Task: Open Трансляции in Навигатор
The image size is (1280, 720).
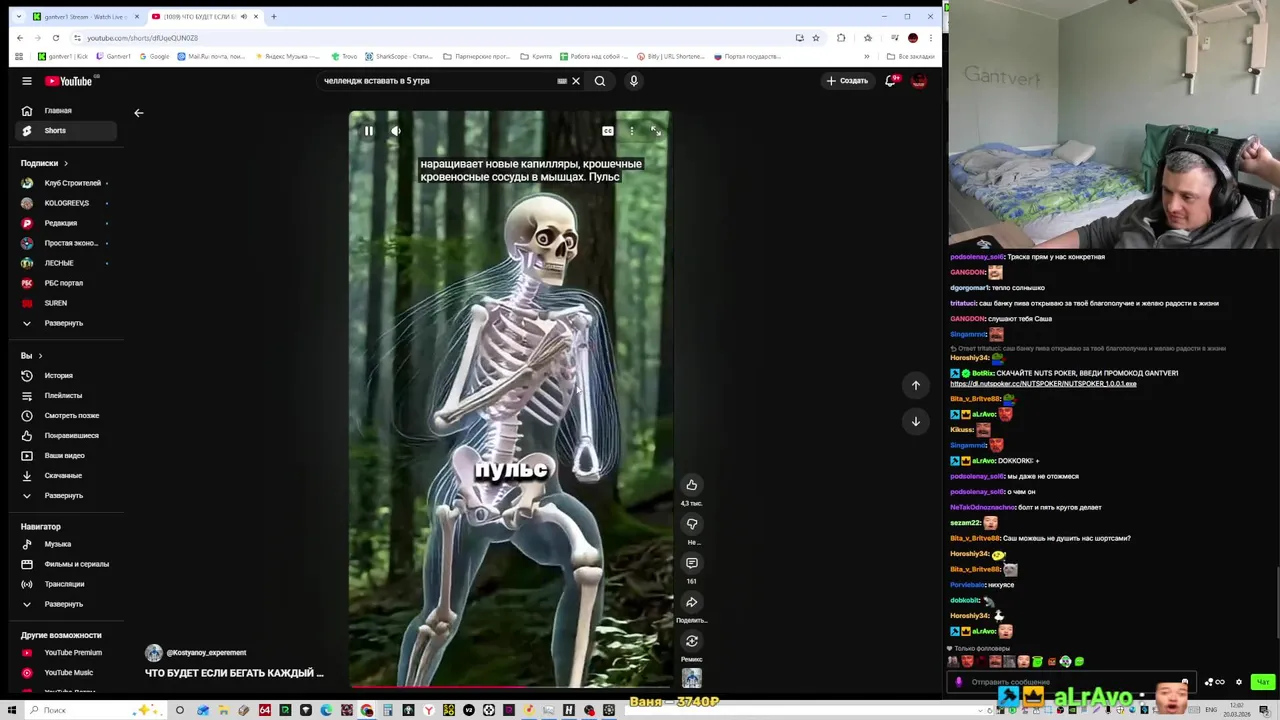Action: 65,584
